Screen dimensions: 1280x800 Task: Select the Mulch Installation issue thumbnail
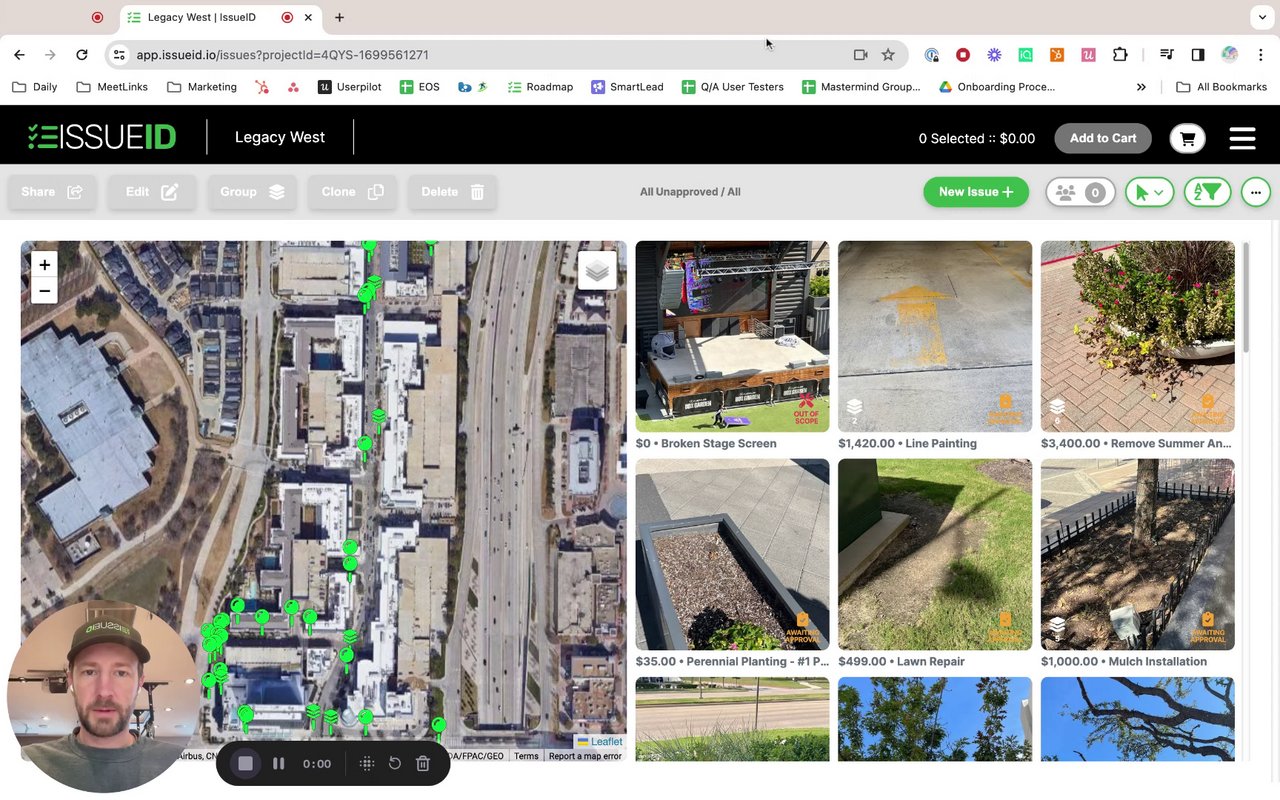click(x=1137, y=554)
